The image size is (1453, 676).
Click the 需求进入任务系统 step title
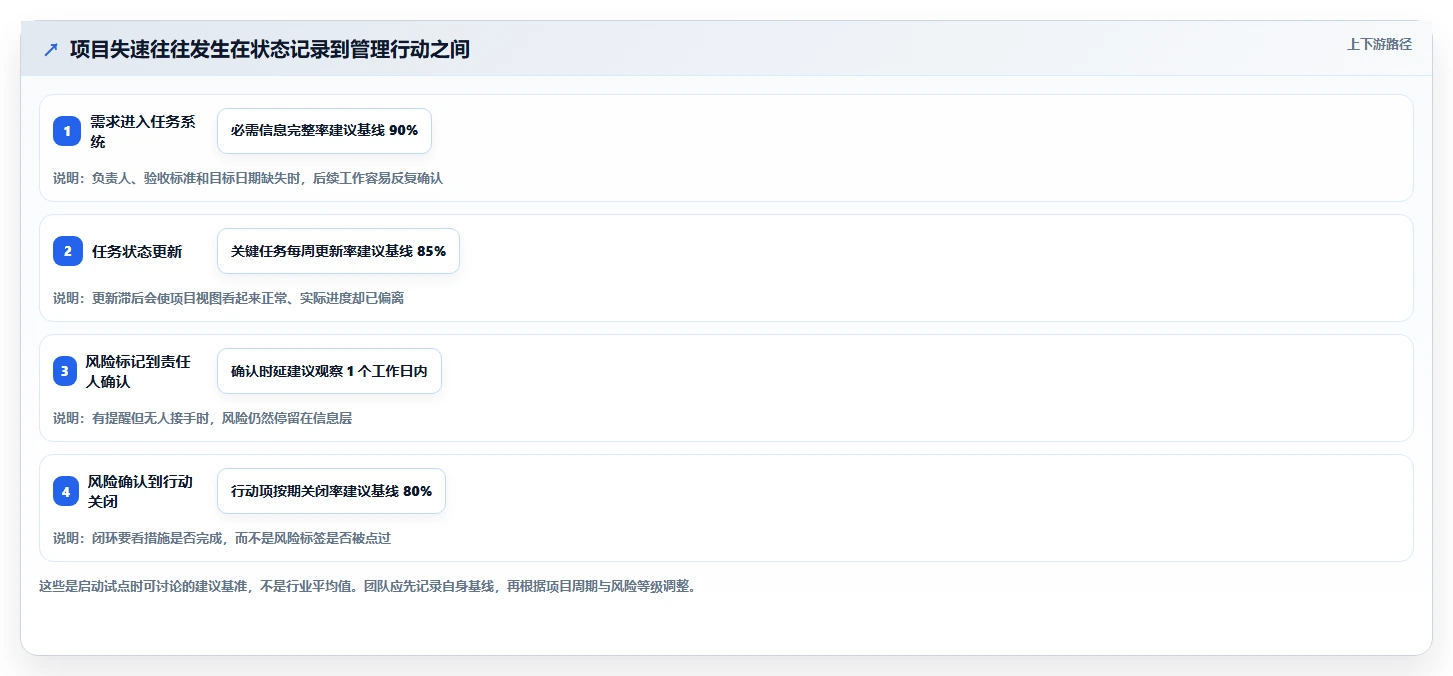[143, 131]
